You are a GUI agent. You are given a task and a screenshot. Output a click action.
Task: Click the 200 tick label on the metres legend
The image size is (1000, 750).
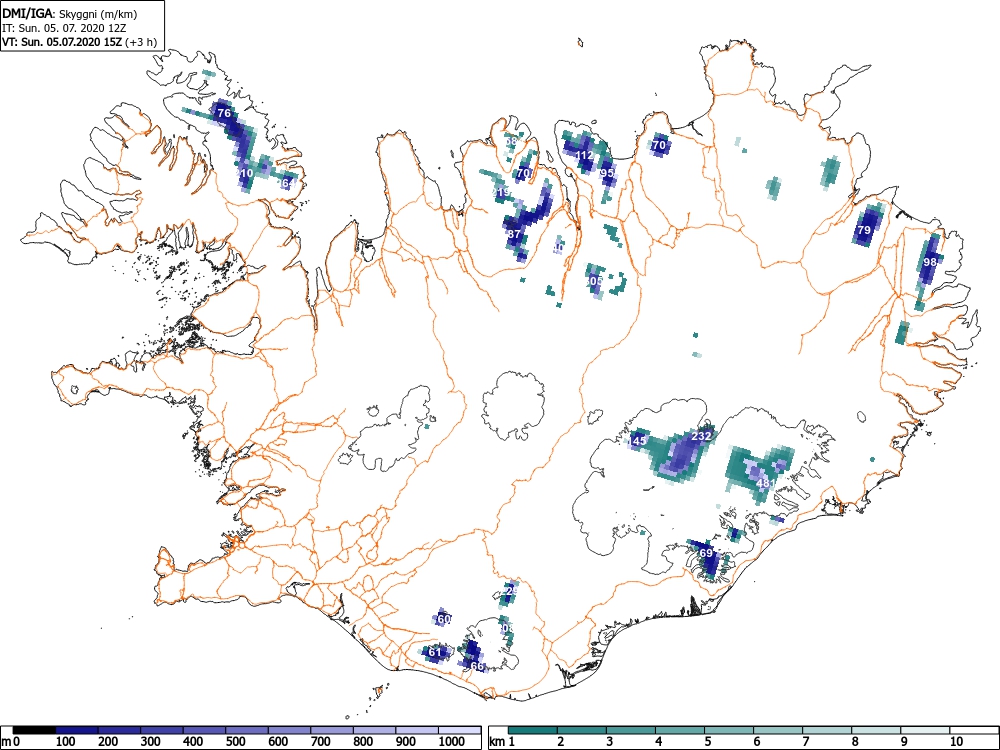[108, 742]
